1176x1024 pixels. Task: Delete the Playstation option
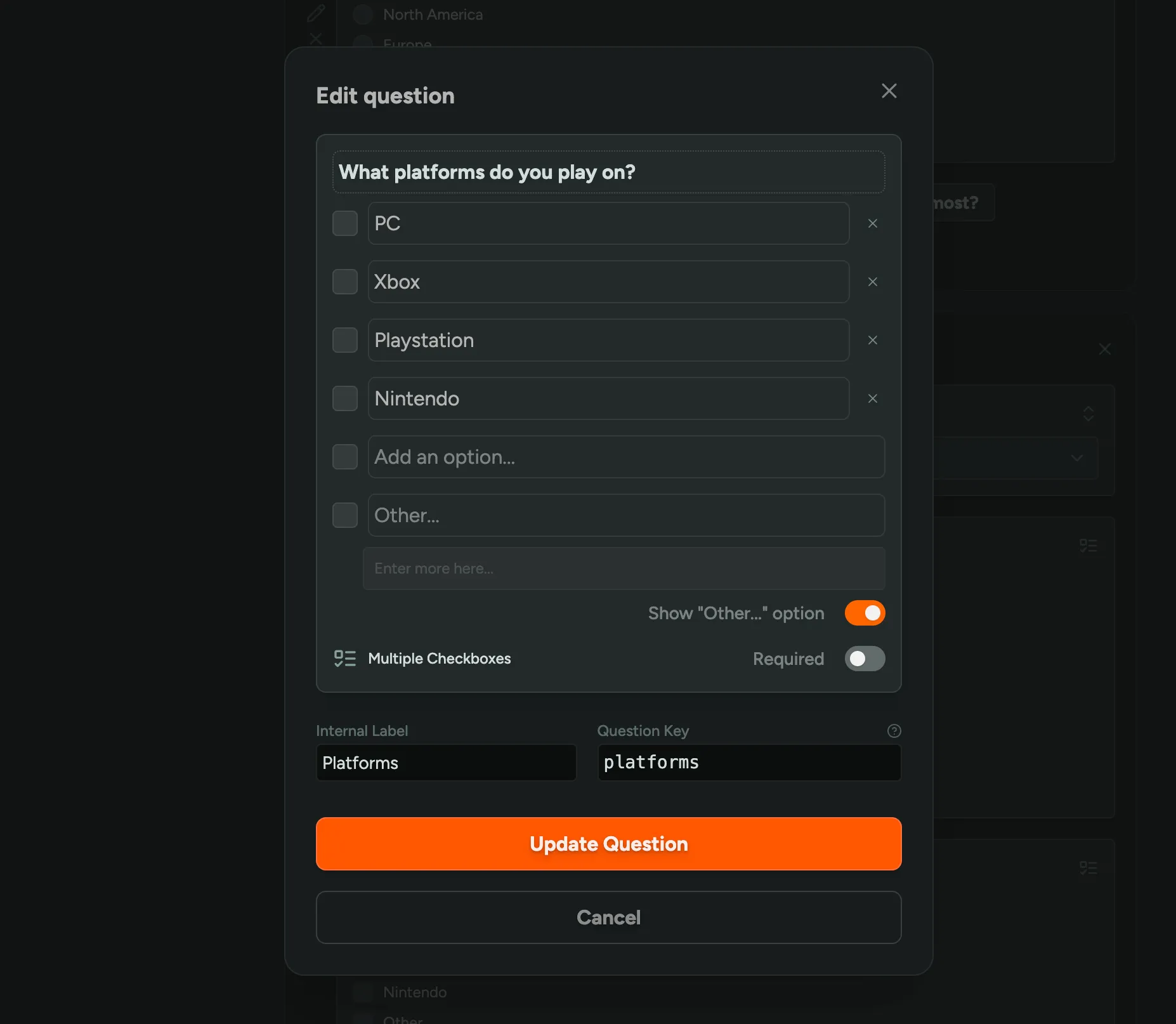tap(872, 340)
